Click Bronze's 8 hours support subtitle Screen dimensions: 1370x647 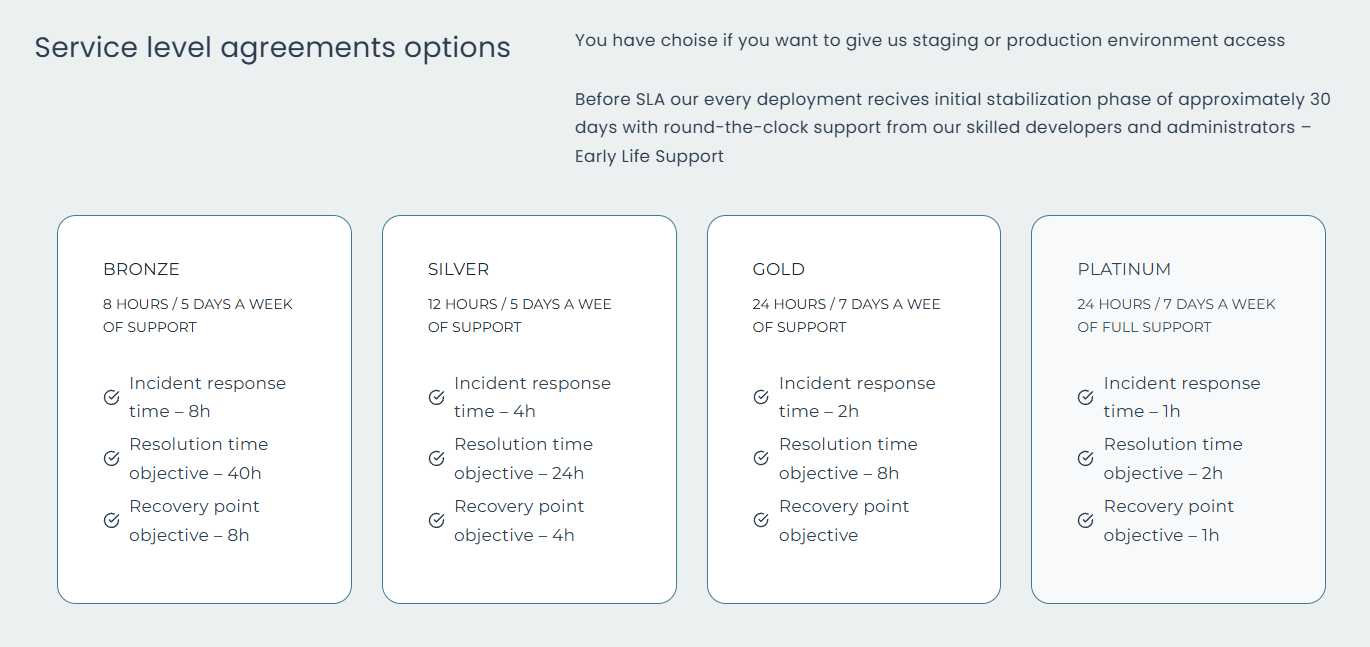198,315
